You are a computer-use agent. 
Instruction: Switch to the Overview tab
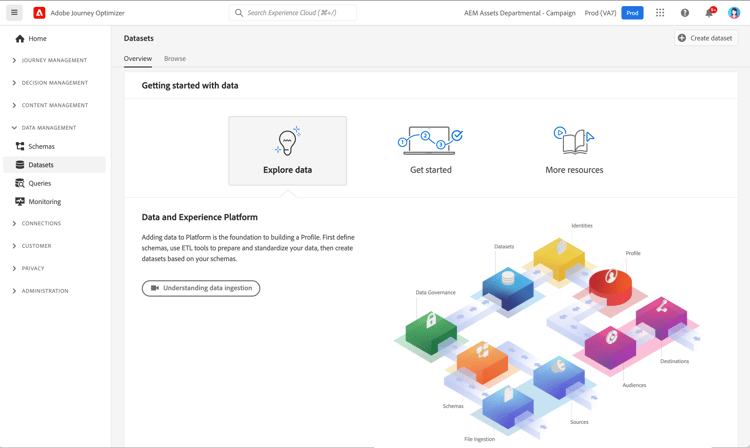pyautogui.click(x=138, y=58)
